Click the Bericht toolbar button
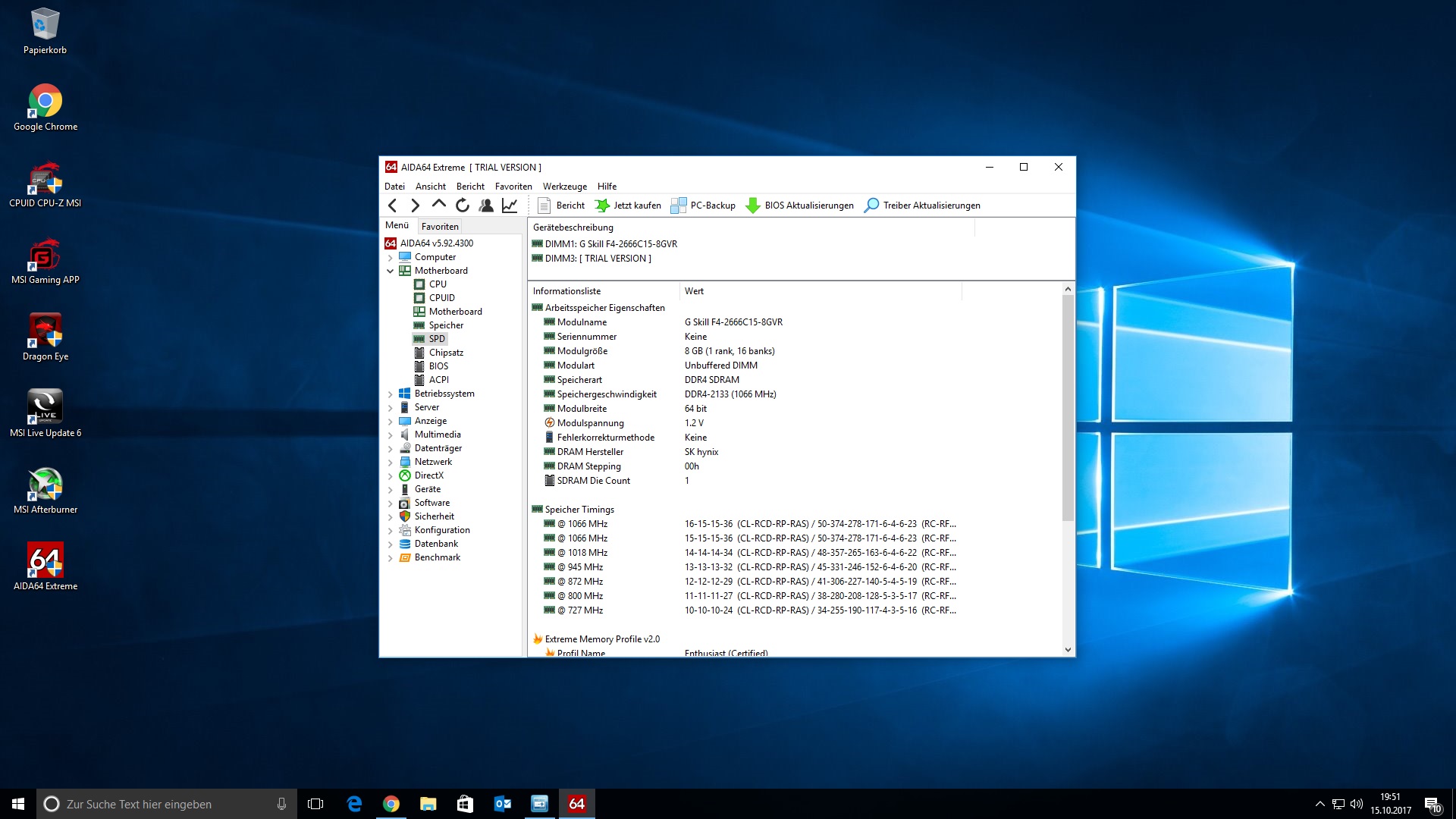 pos(561,206)
